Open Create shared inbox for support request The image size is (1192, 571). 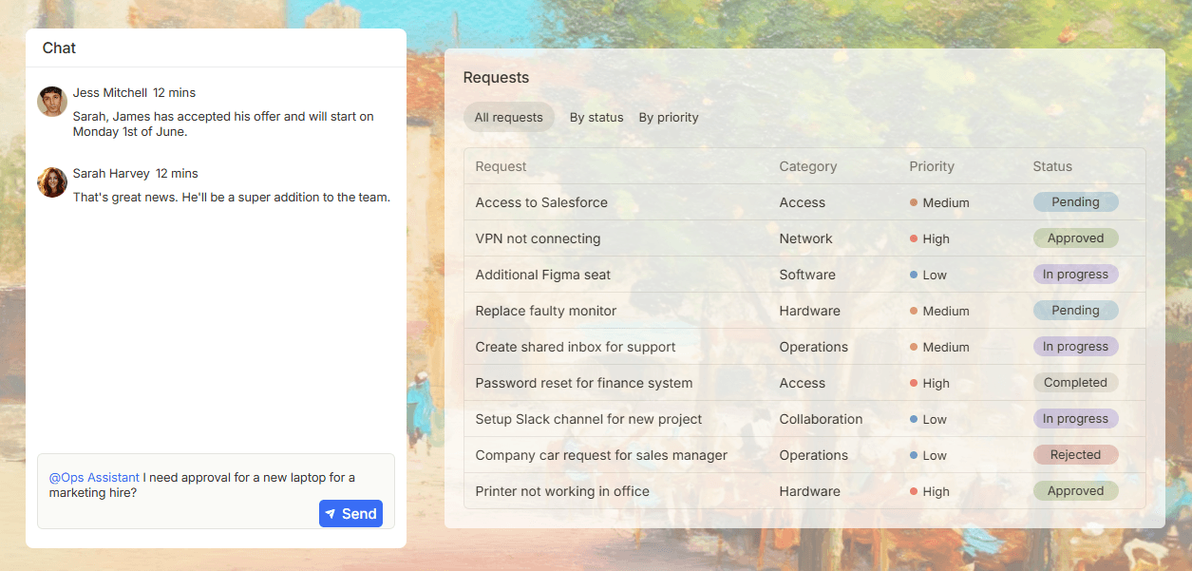804,347
